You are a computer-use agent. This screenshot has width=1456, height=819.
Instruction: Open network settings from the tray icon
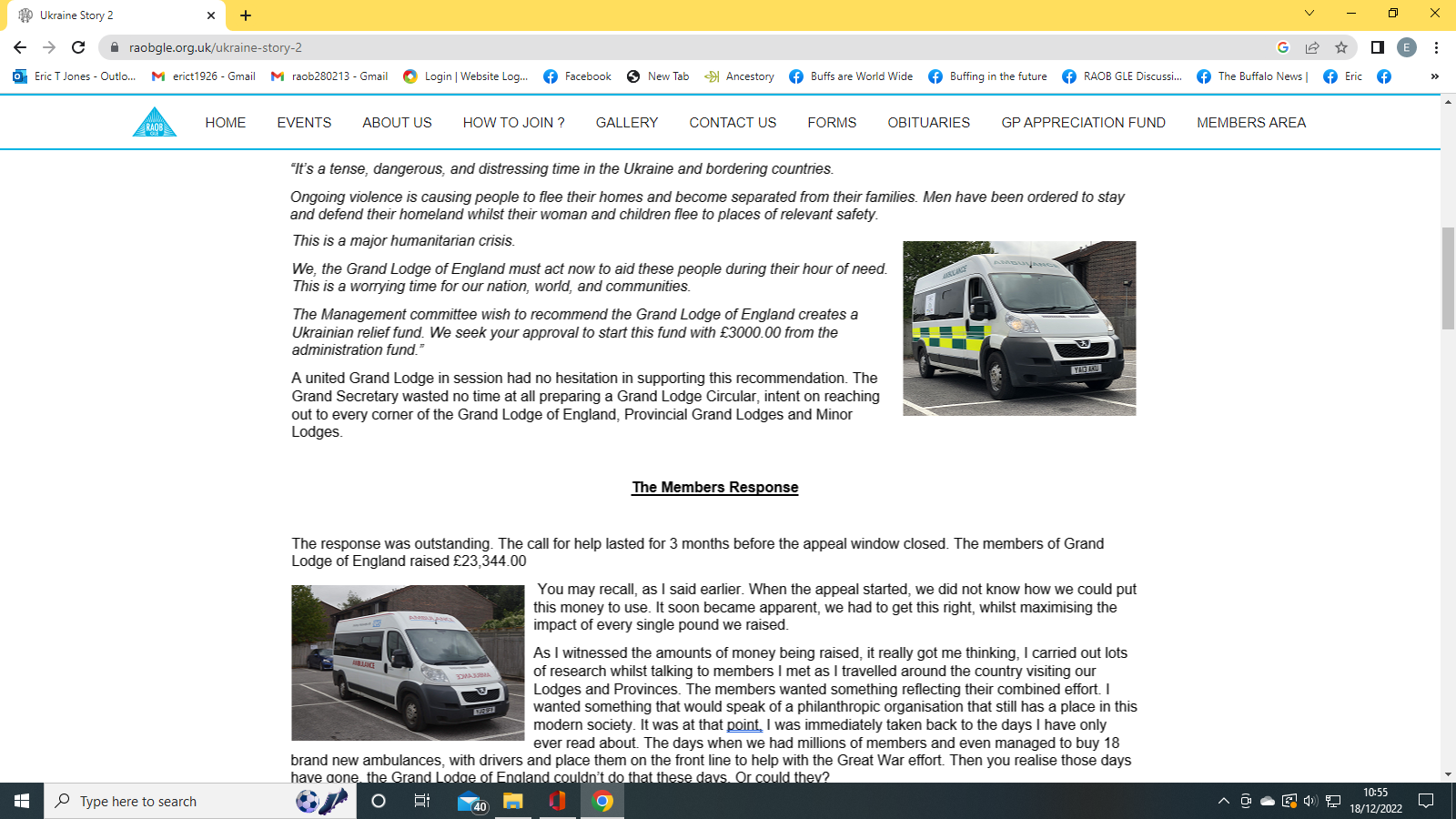[1333, 801]
